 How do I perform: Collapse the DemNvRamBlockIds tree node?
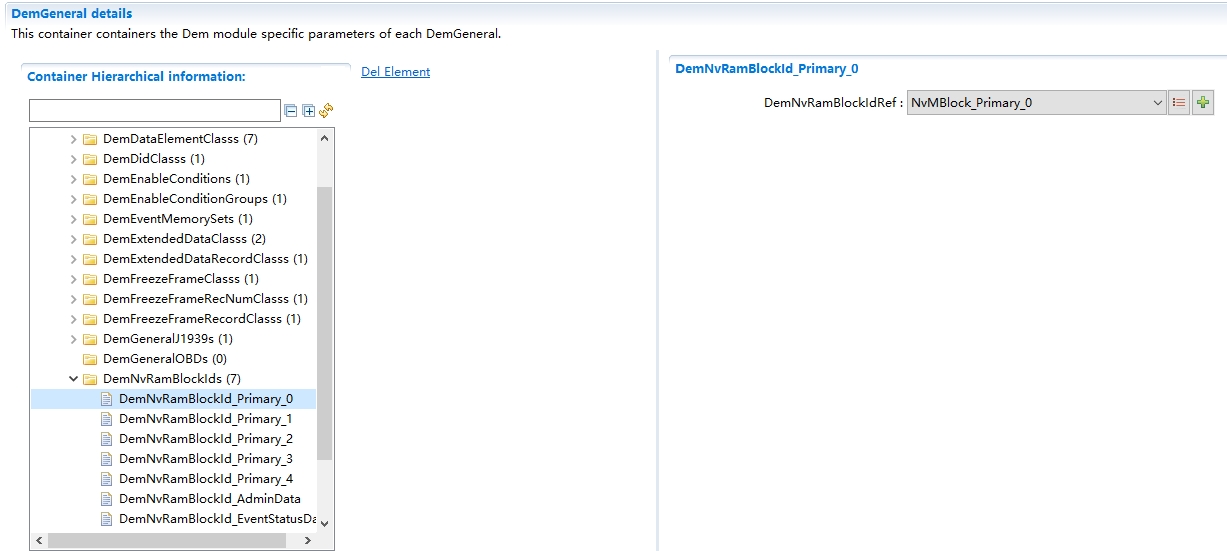(73, 379)
